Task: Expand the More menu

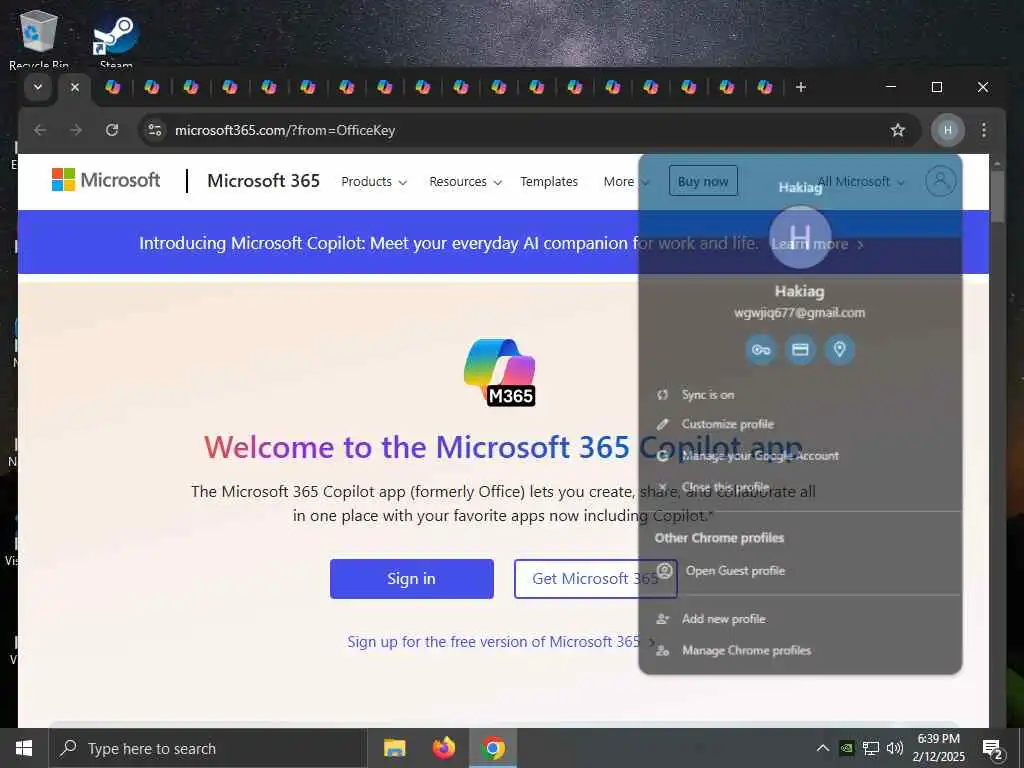Action: [626, 182]
